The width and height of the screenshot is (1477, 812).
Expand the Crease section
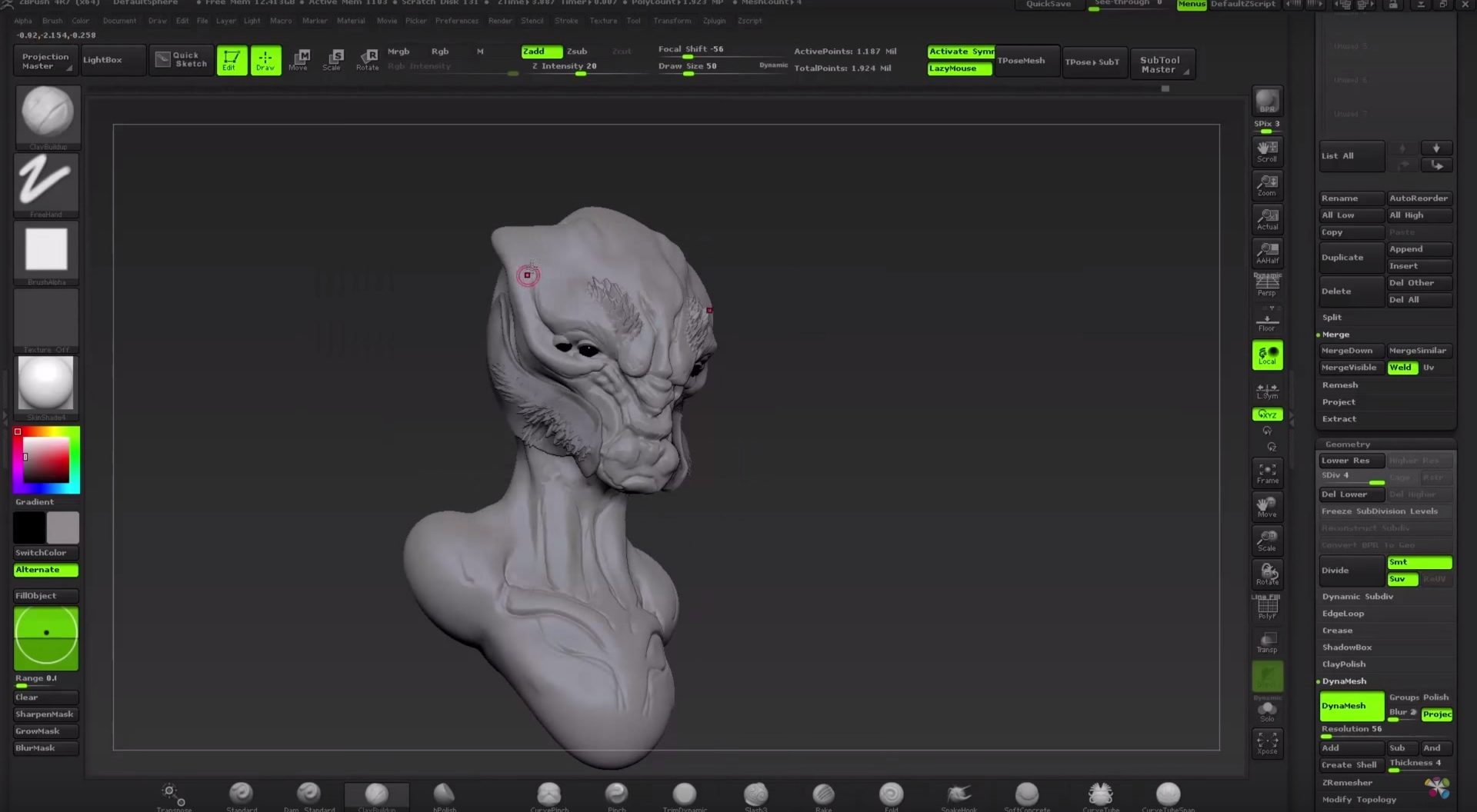pyautogui.click(x=1338, y=631)
